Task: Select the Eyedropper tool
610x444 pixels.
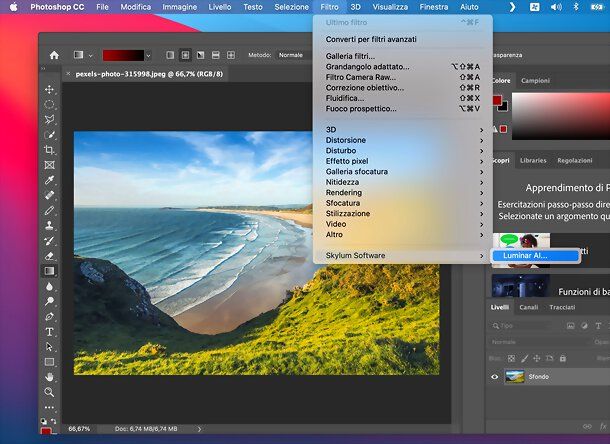Action: pyautogui.click(x=49, y=180)
